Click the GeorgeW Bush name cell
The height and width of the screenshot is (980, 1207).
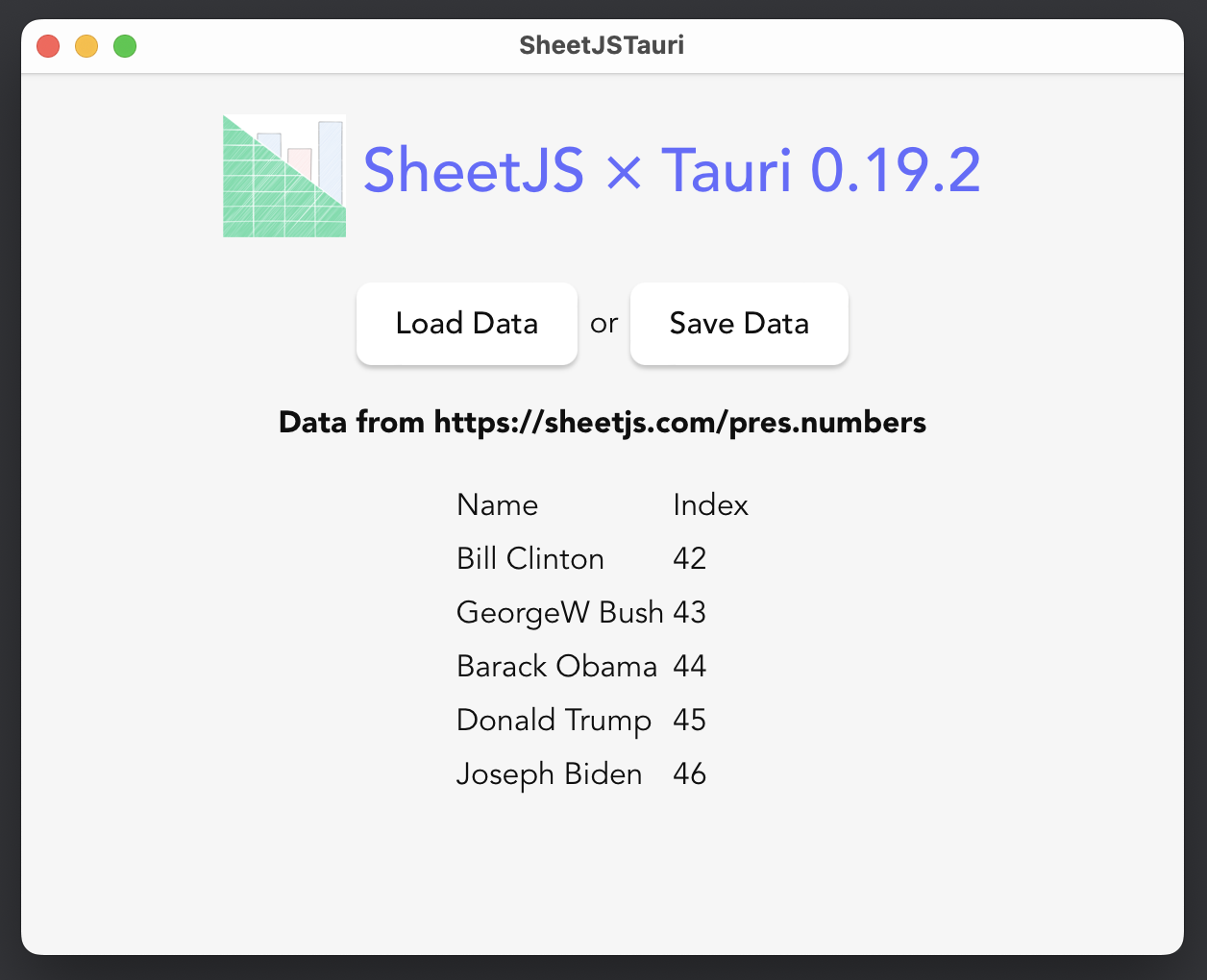pyautogui.click(x=559, y=613)
